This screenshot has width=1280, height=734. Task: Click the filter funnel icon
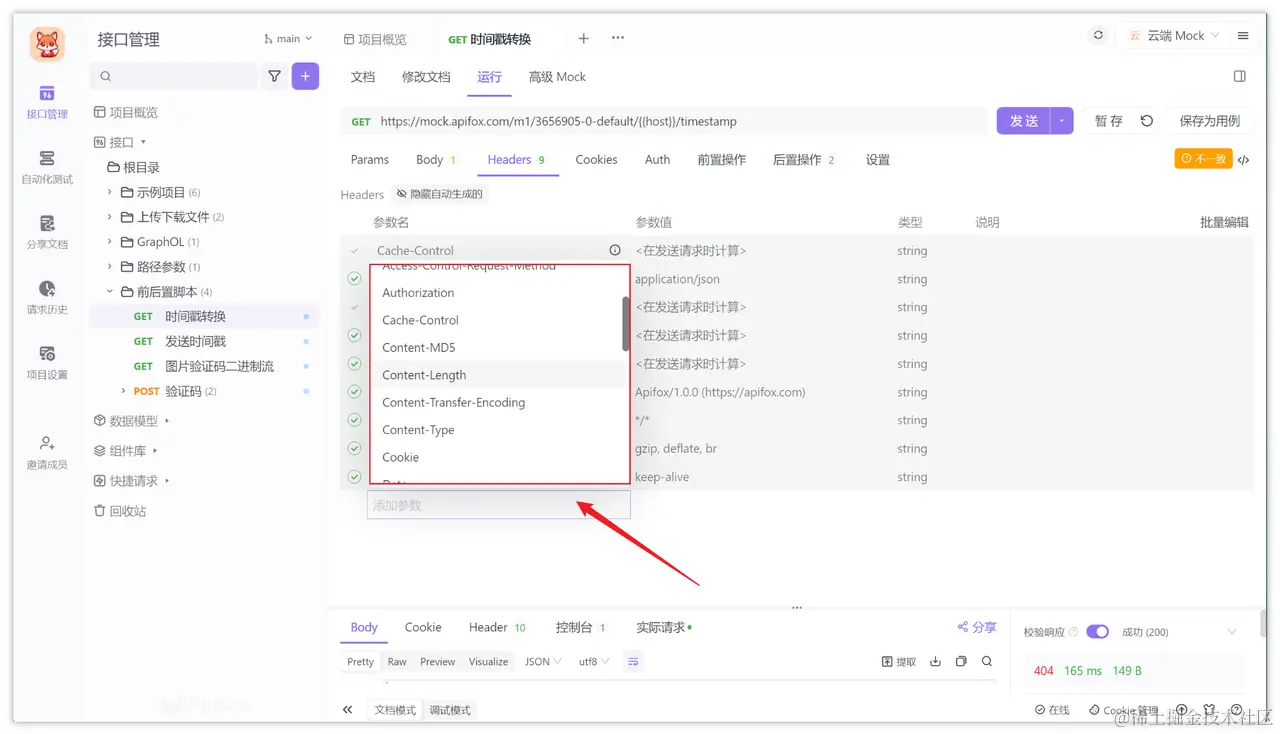(x=274, y=76)
